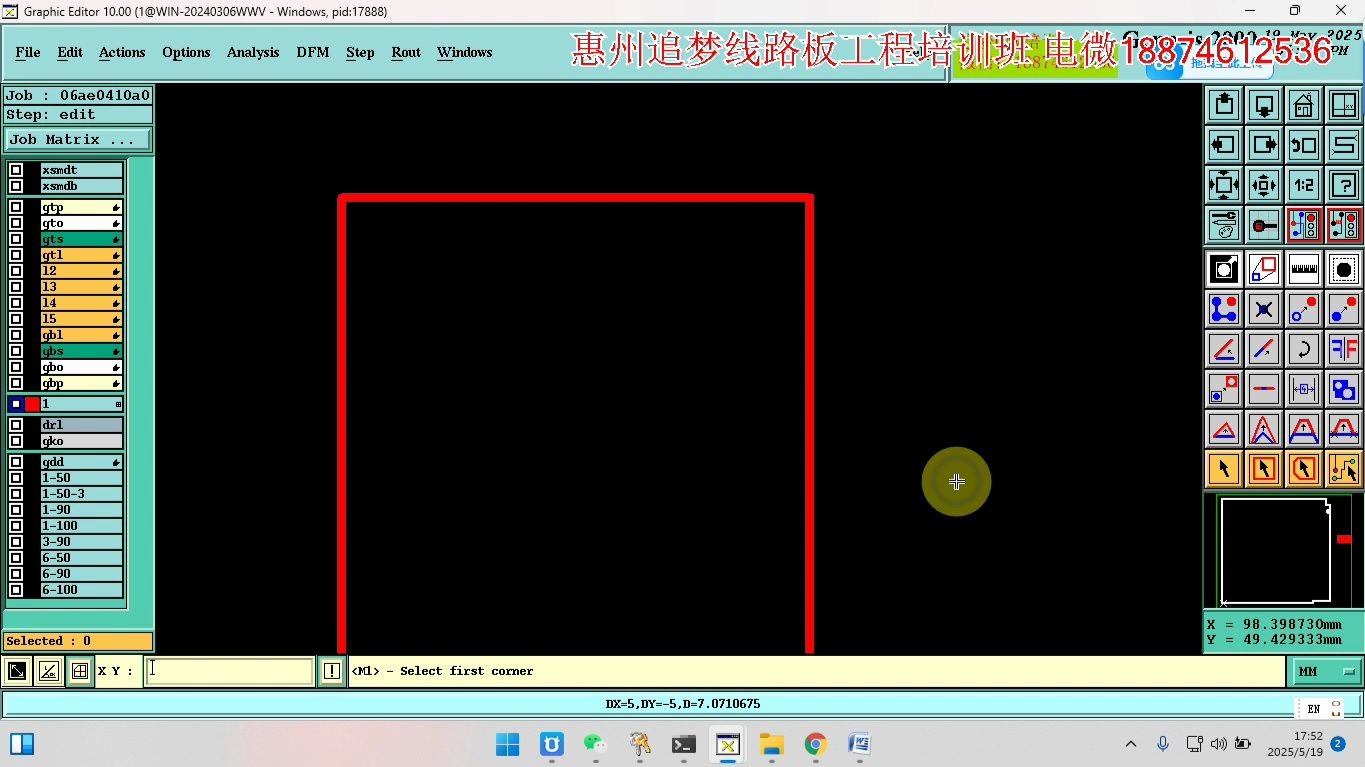Click the exclamation mark prompt button

pyautogui.click(x=331, y=670)
